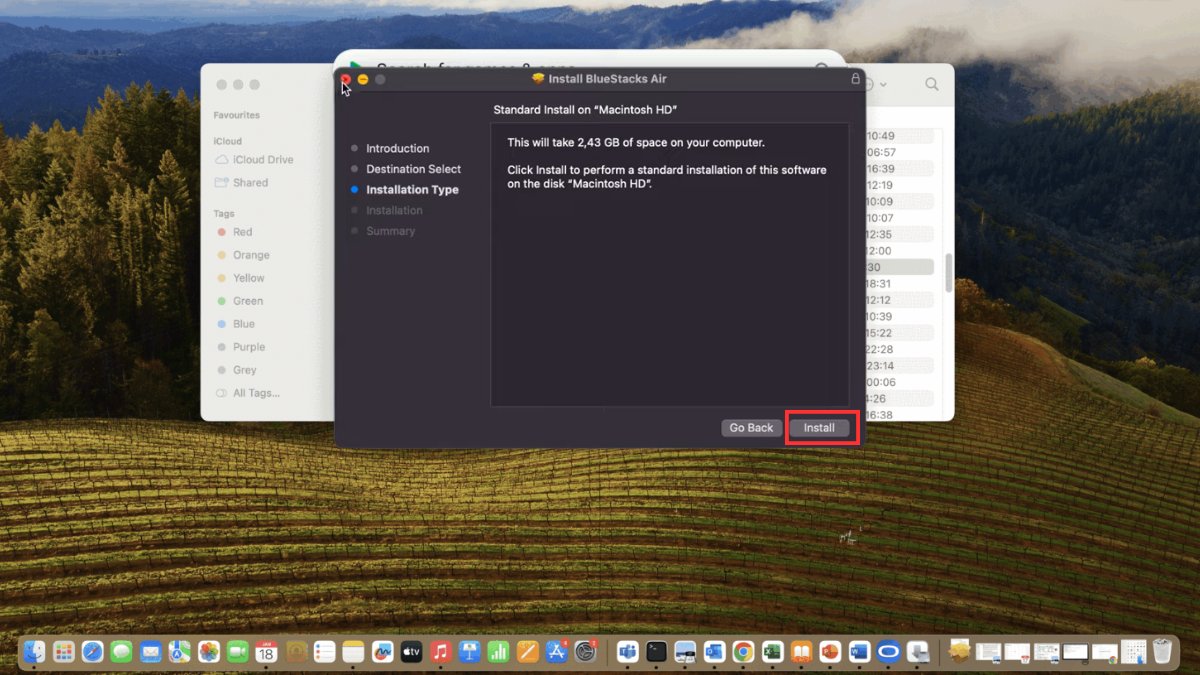
Task: Open Microsoft PowerPoint from the Dock
Action: coord(829,652)
